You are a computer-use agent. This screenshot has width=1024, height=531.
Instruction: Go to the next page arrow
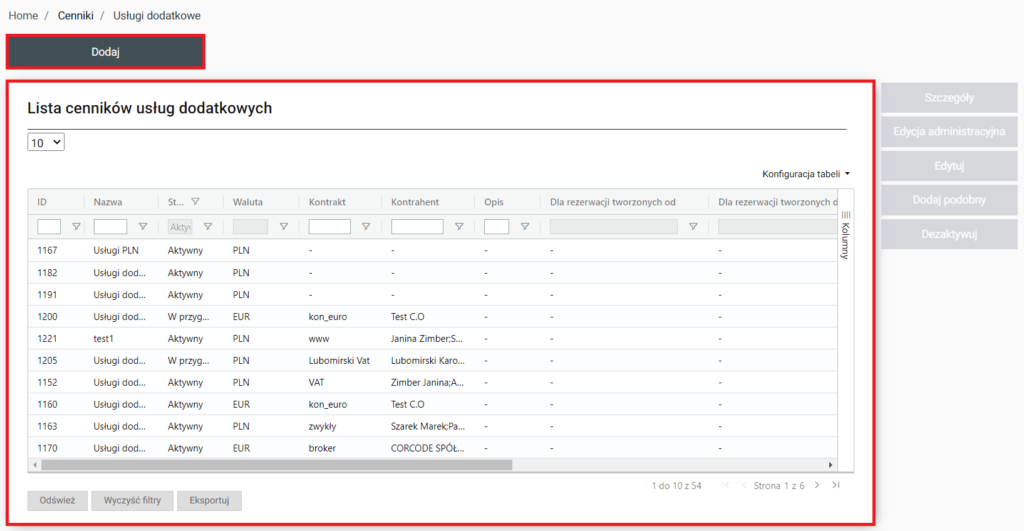(817, 485)
